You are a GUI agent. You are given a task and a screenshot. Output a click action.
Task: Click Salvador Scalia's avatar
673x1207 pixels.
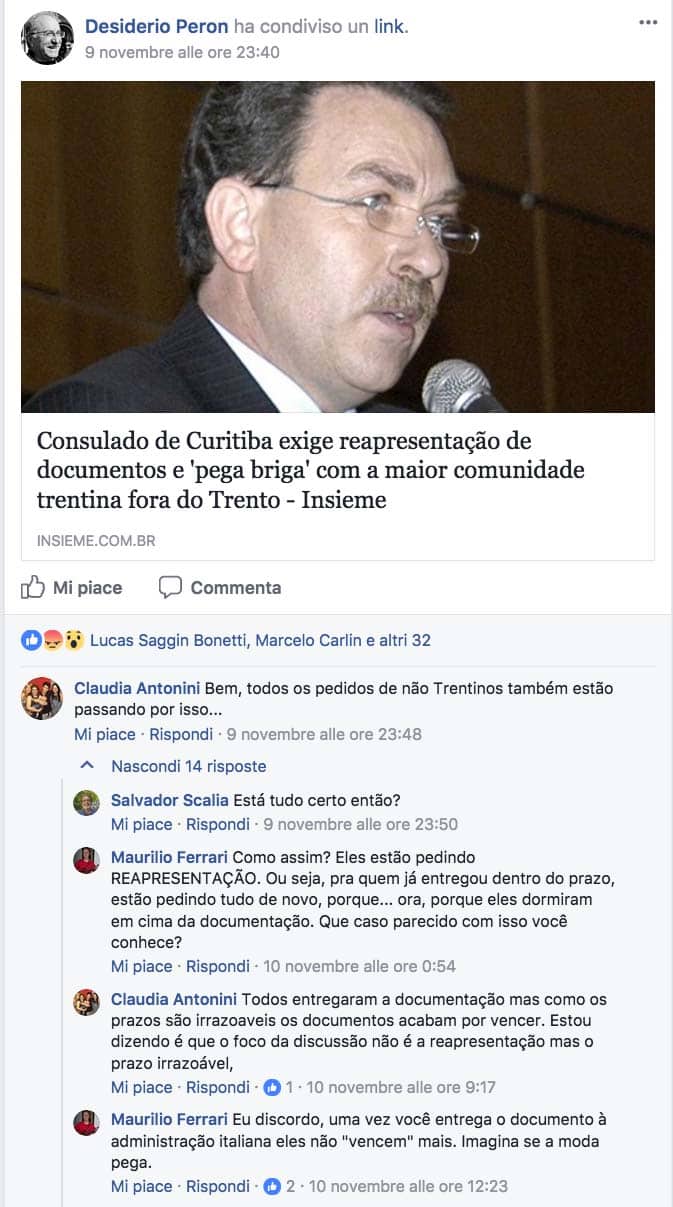click(87, 802)
